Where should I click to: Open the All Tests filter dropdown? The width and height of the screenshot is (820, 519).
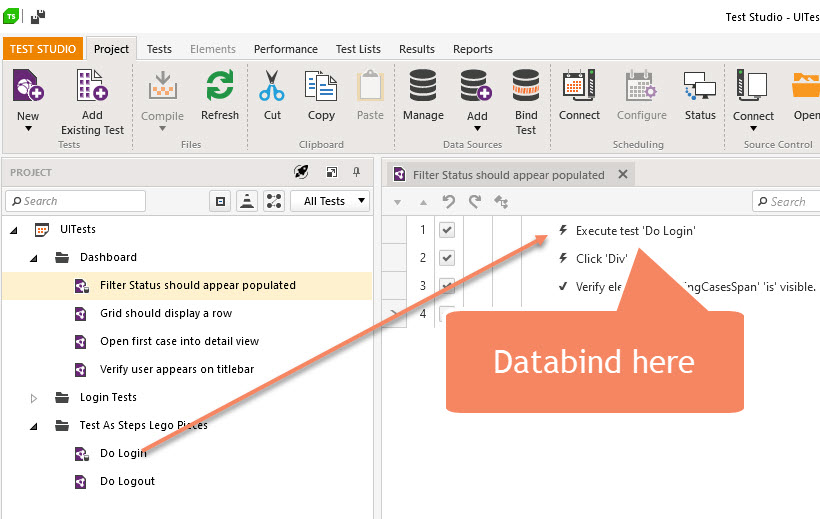(330, 201)
